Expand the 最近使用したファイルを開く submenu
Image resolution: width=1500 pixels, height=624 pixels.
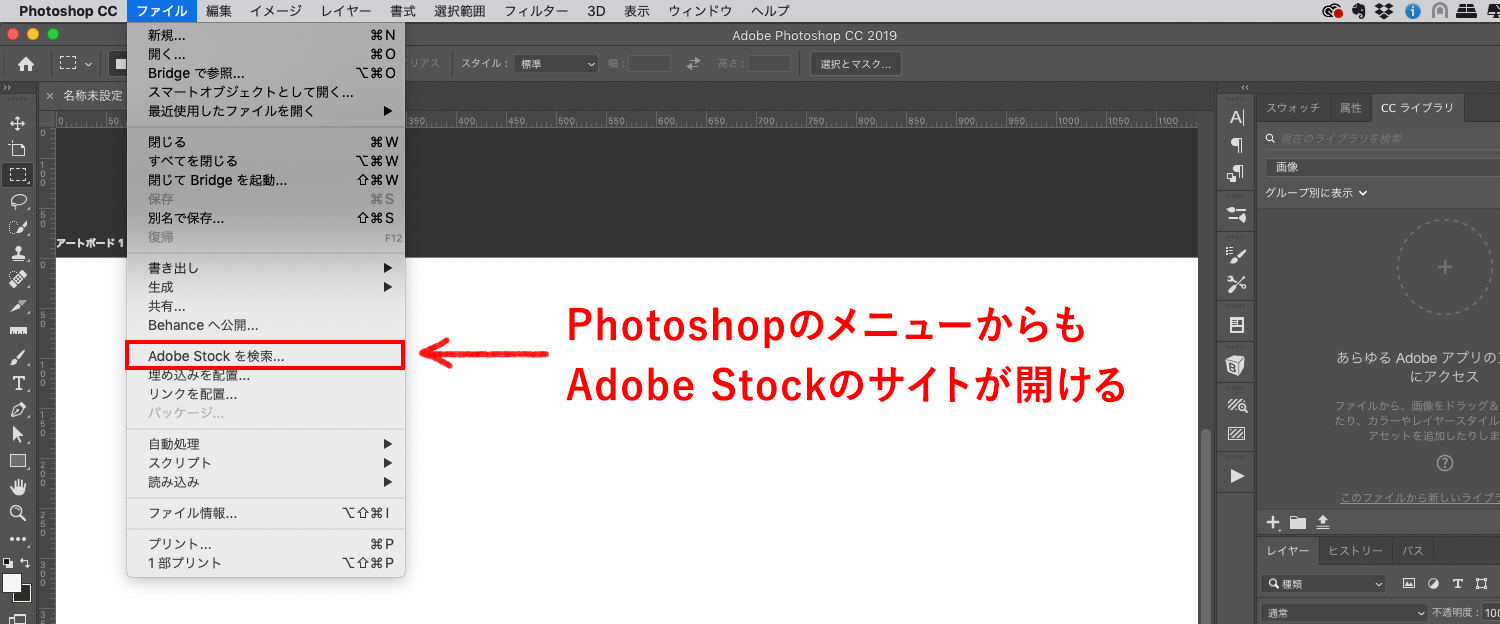(266, 110)
